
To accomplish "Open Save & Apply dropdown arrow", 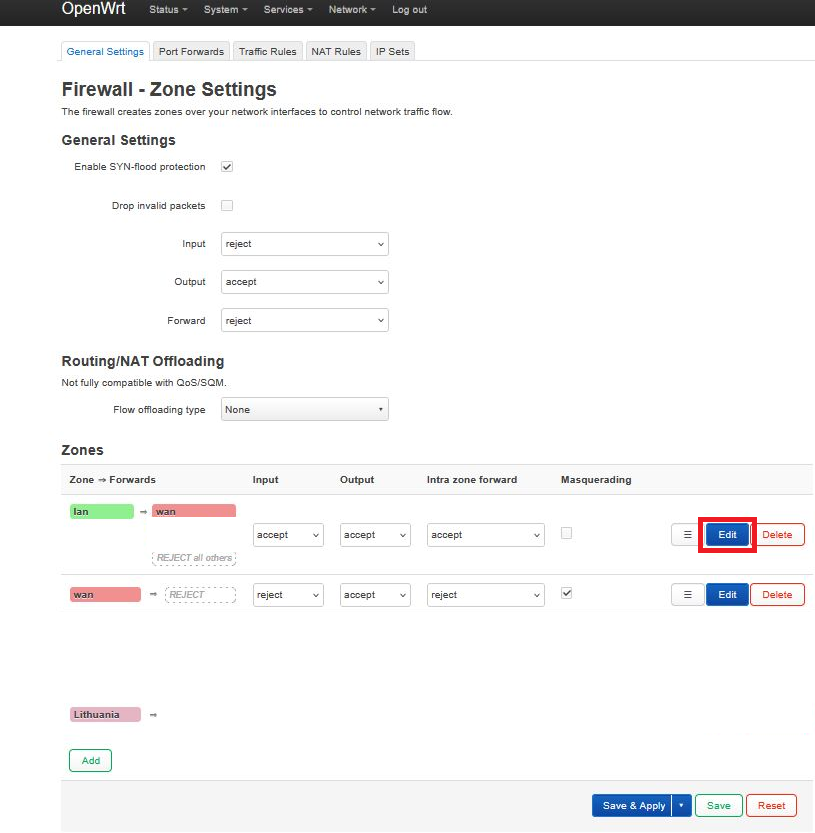I will pos(681,806).
